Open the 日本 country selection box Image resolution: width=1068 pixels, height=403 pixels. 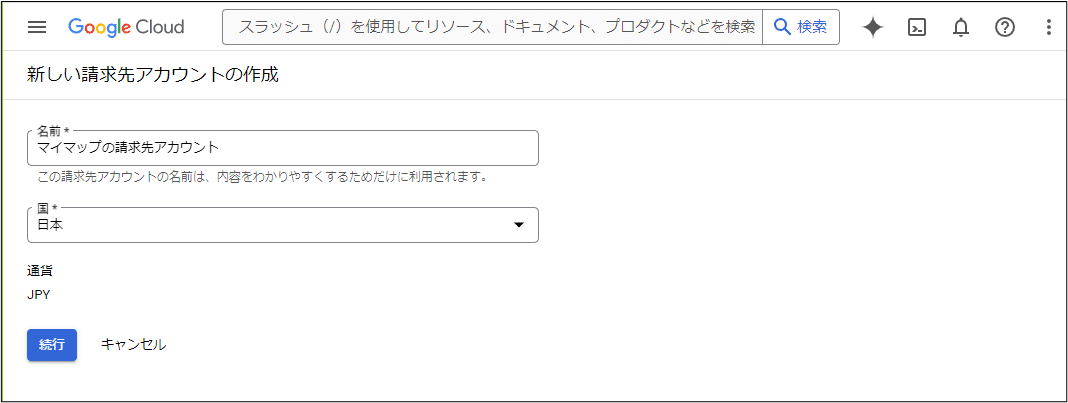tap(283, 225)
